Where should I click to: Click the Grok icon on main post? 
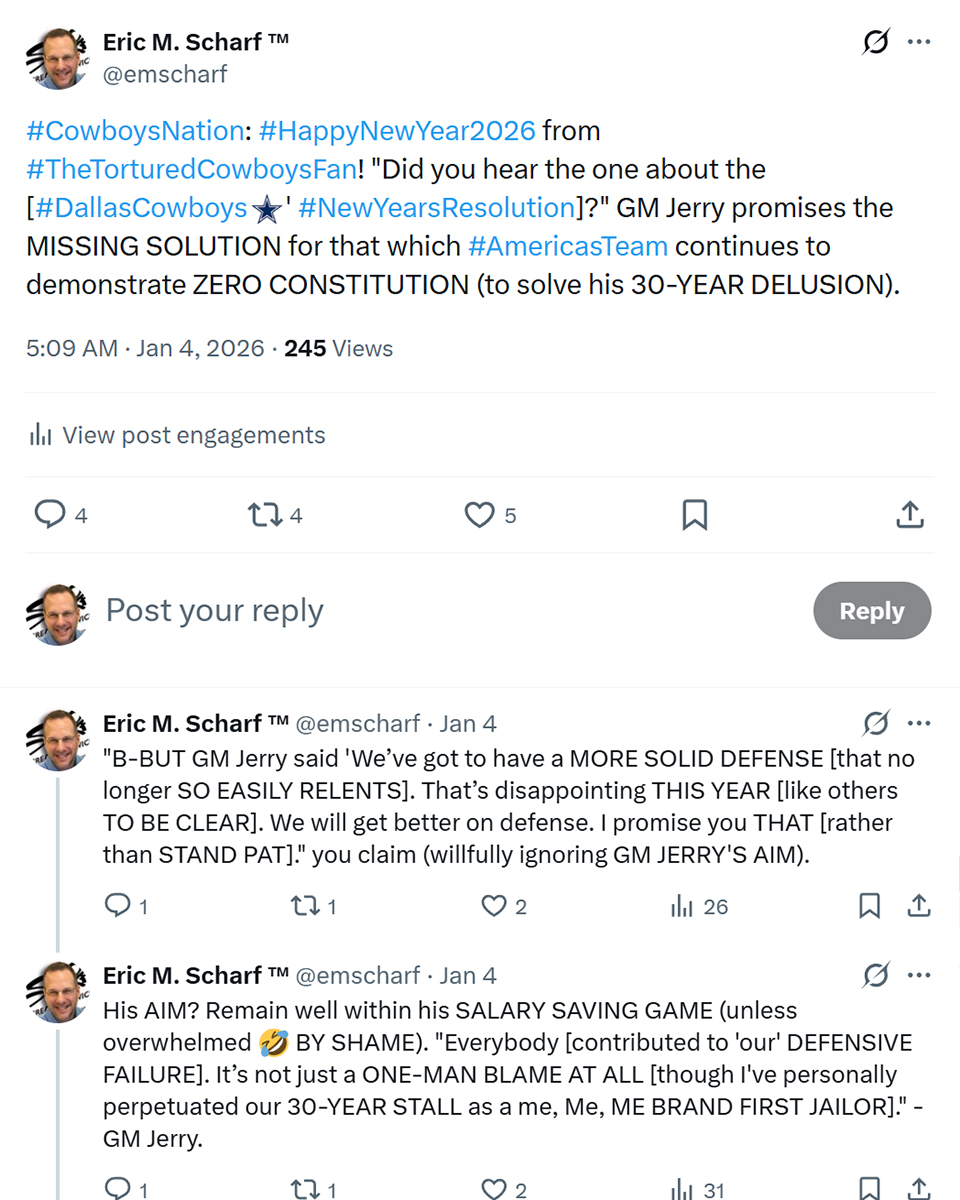click(x=876, y=42)
